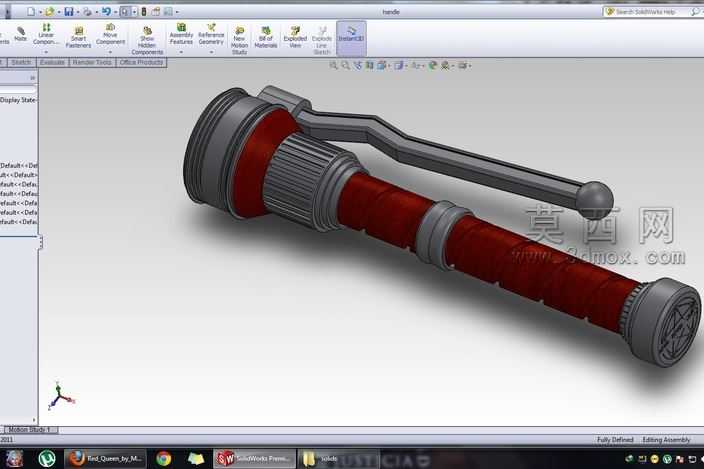
Task: Open dropdown arrow beside Undo icon
Action: [115, 12]
